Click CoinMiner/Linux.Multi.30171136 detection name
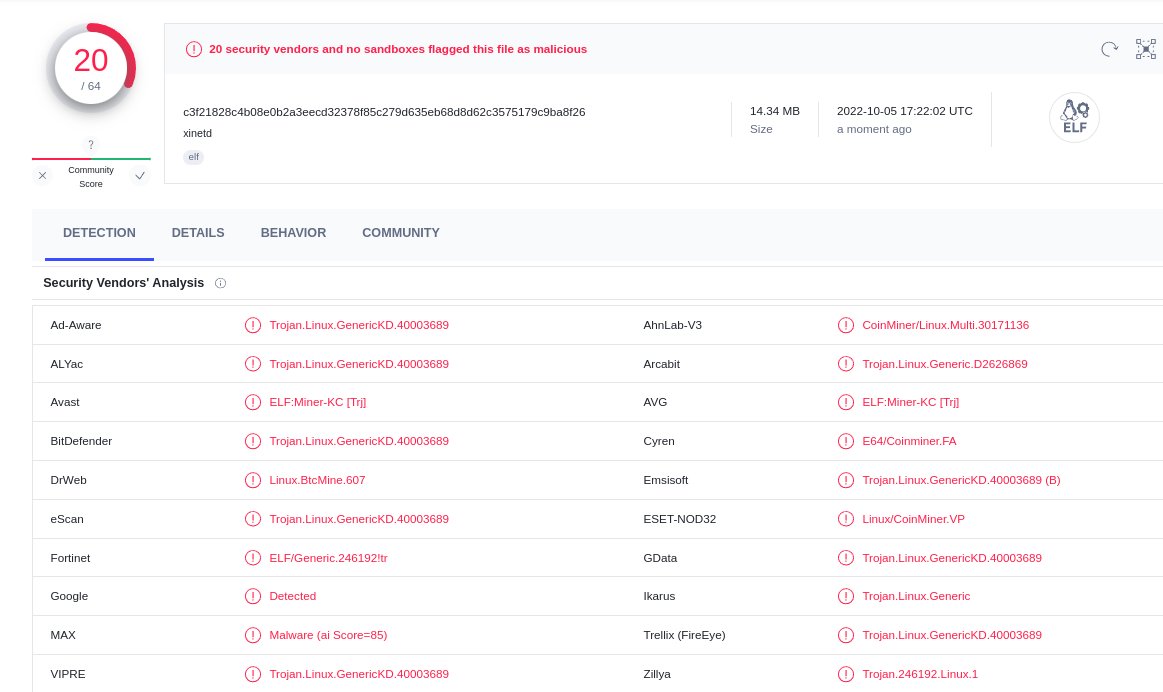The image size is (1163, 692). tap(946, 325)
